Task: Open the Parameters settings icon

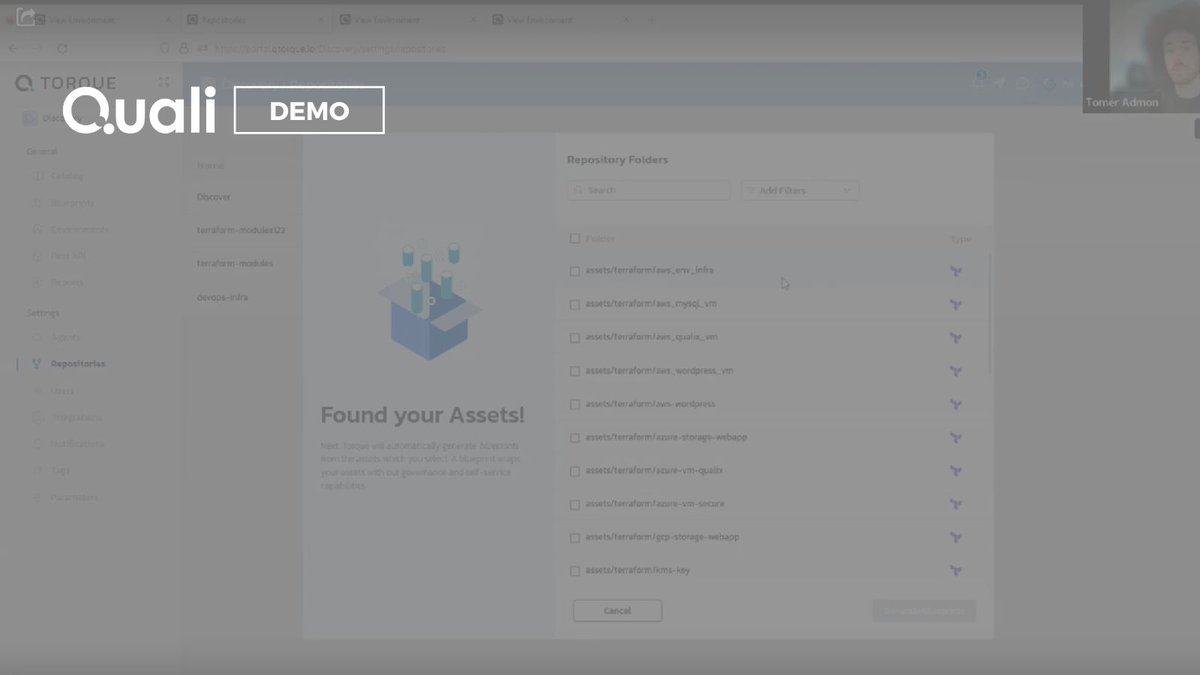Action: pos(38,497)
